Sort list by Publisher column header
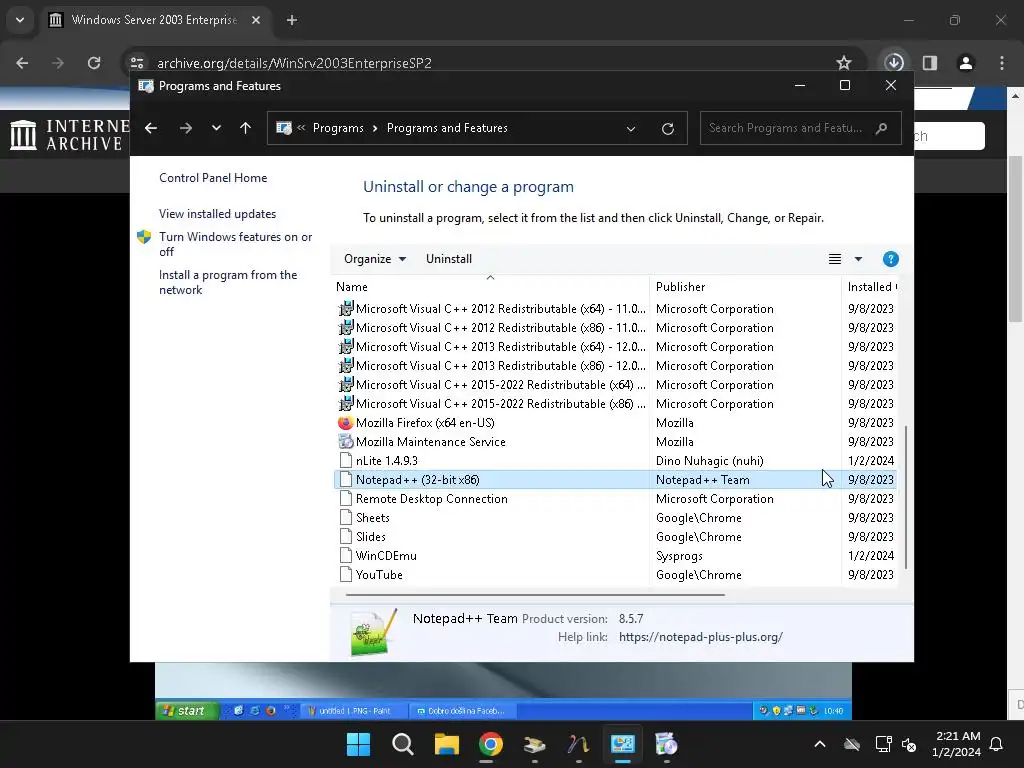1024x768 pixels. [745, 286]
